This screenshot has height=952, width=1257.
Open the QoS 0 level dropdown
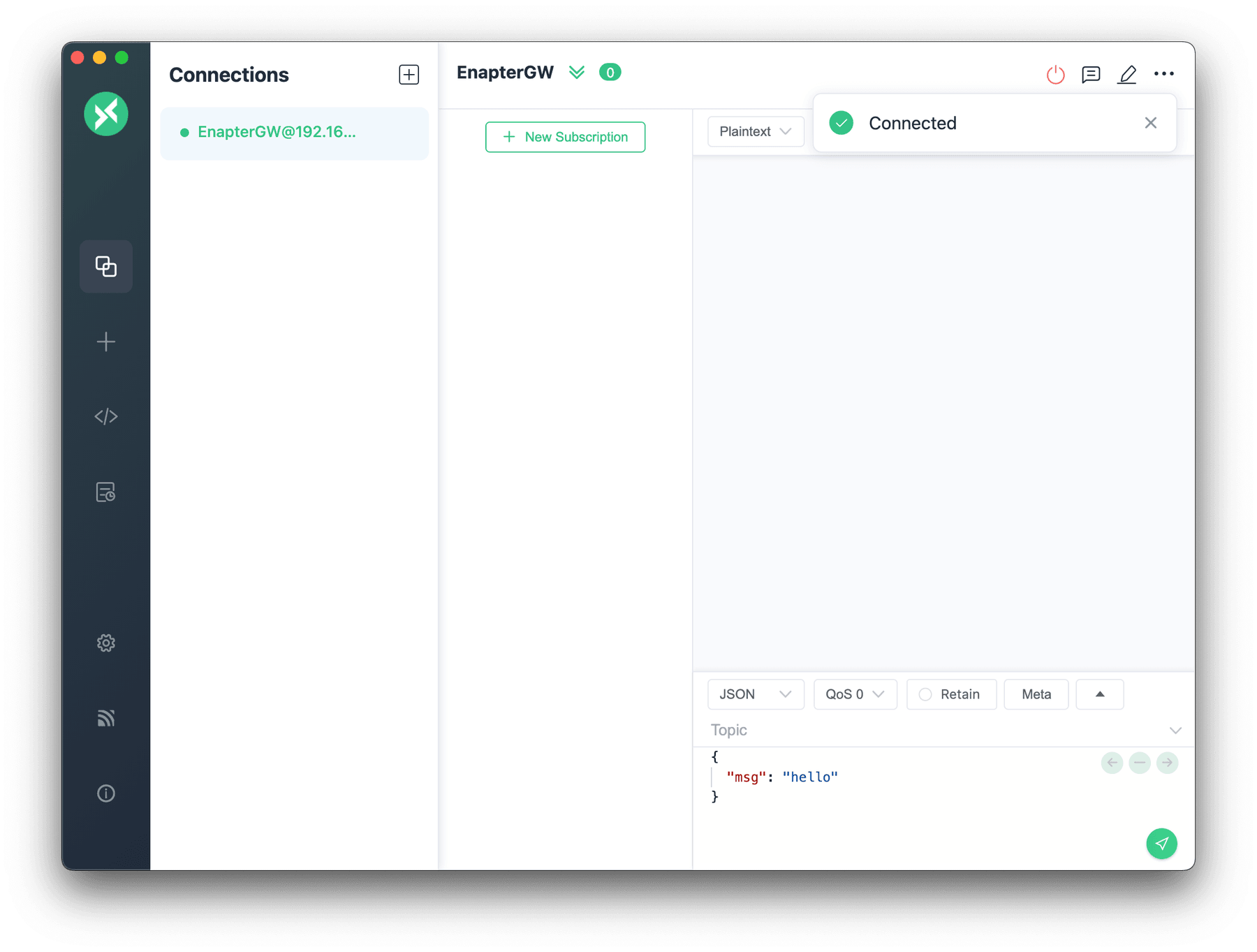point(855,694)
